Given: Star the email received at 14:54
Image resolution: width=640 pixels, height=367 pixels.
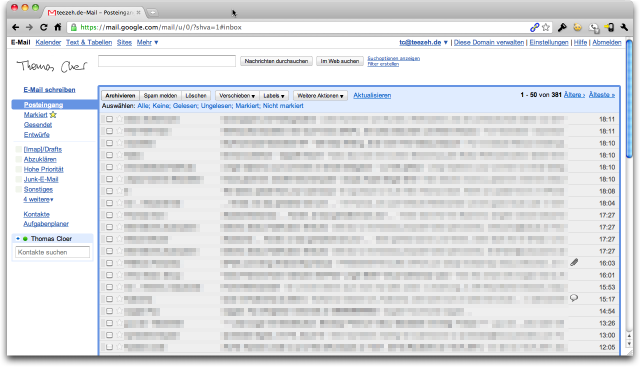Looking at the screenshot, I should (x=119, y=311).
